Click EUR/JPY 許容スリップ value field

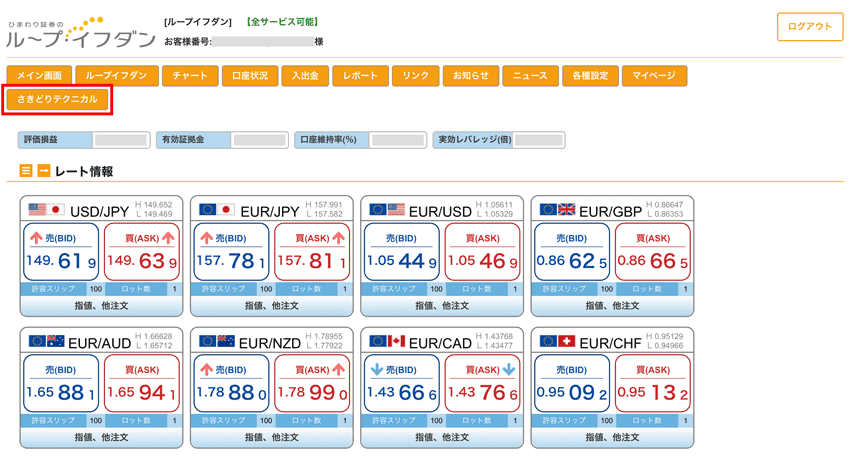[266, 289]
